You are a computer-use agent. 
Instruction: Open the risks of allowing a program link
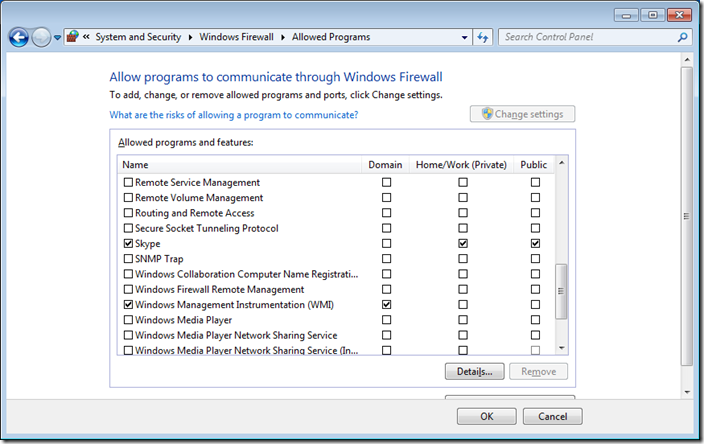click(233, 115)
